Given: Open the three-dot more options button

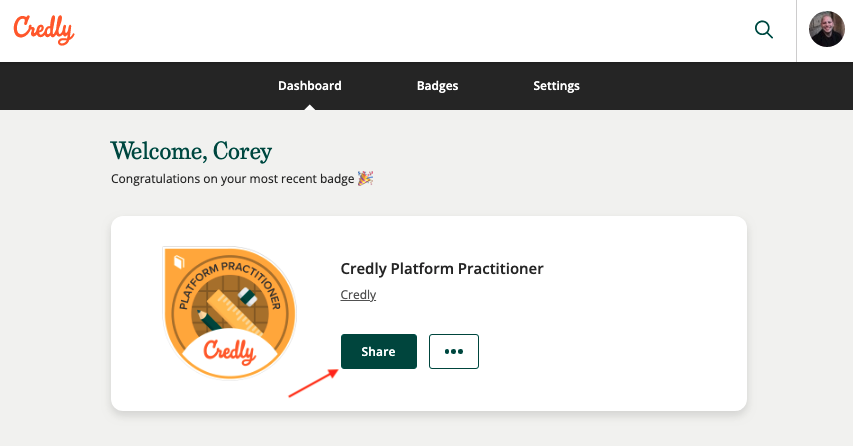Looking at the screenshot, I should click(x=454, y=351).
